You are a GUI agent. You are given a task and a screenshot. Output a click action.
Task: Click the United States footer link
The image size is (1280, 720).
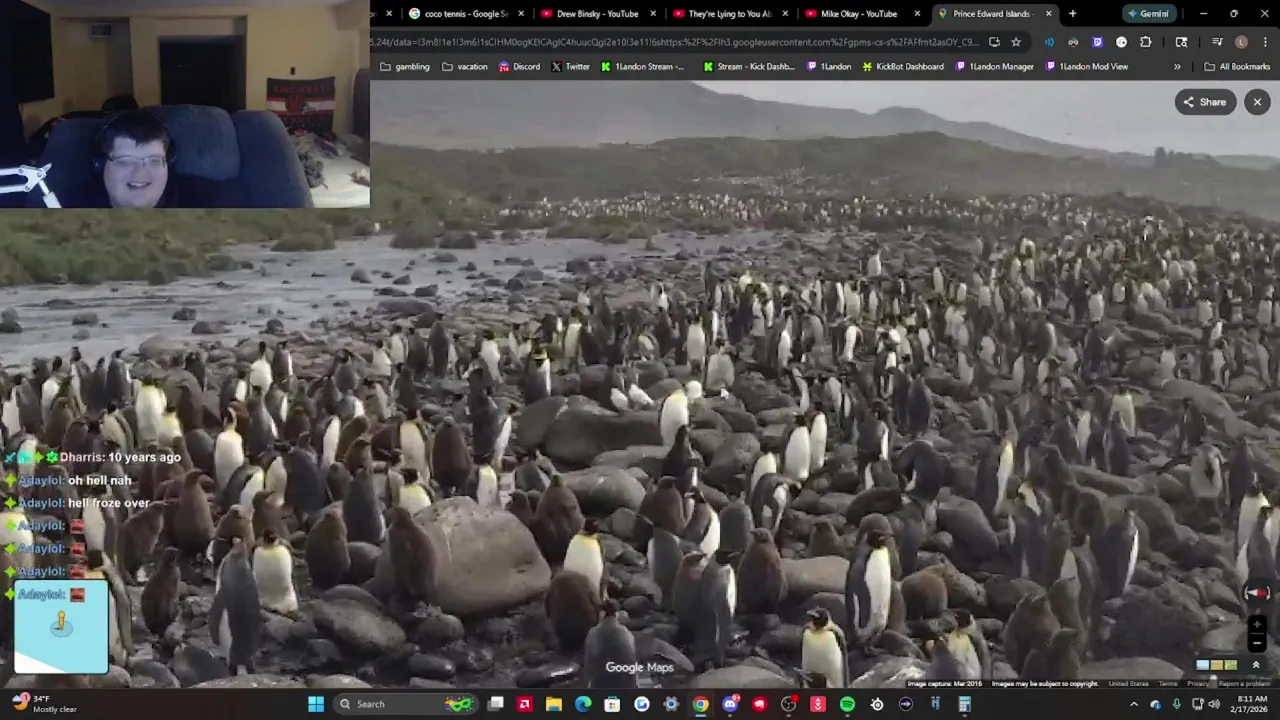tap(1128, 684)
